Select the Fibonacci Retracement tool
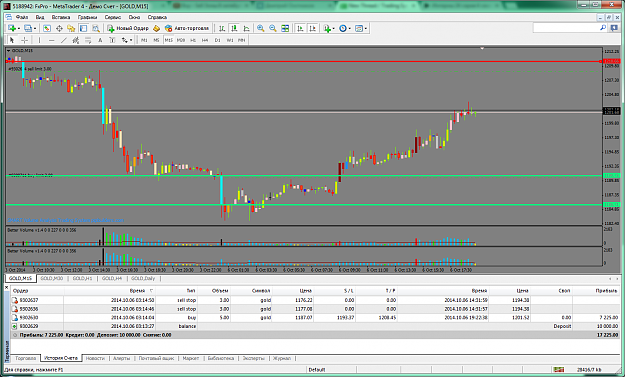Image resolution: width=625 pixels, height=377 pixels. coord(88,40)
